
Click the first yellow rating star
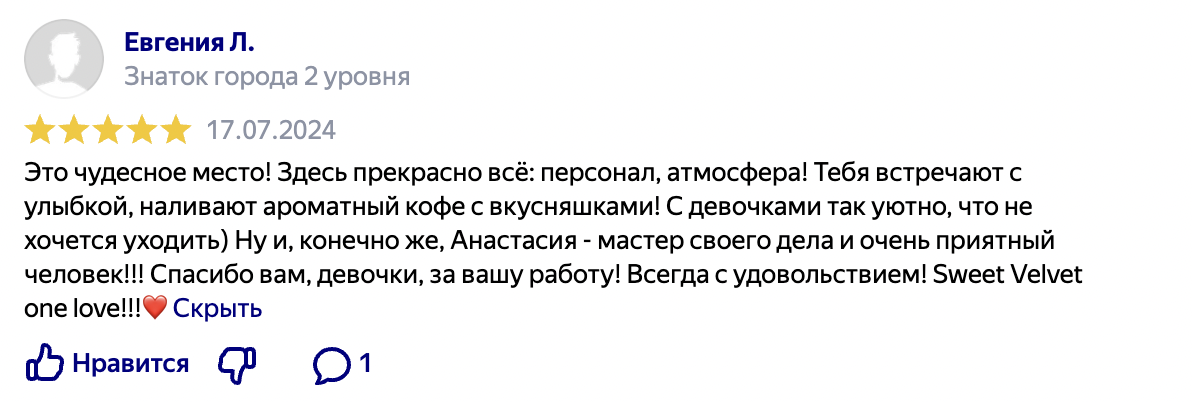39,130
